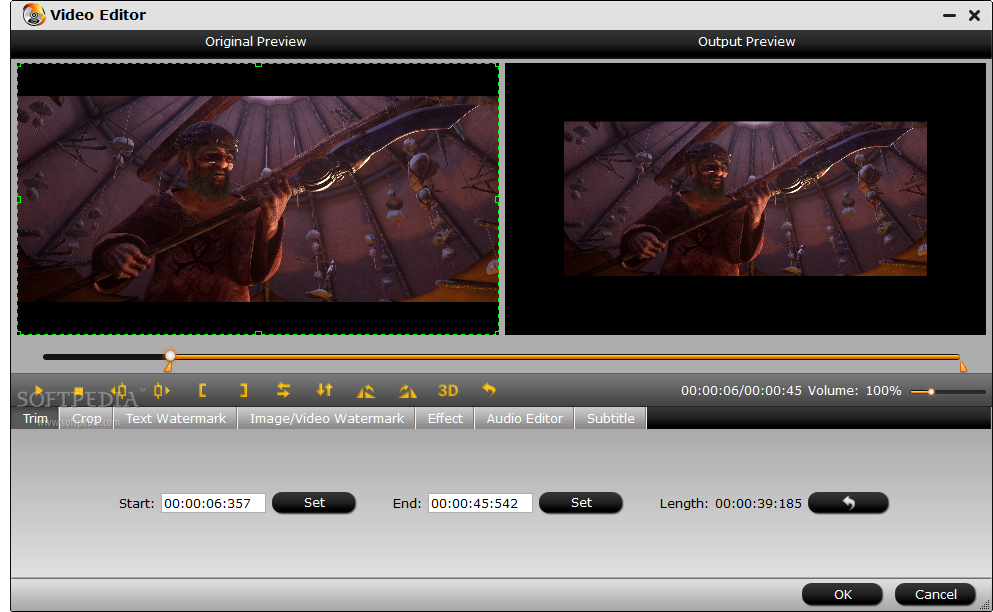993x612 pixels.
Task: Click the time readout 00:00:06/00:00:45
Action: (x=741, y=391)
